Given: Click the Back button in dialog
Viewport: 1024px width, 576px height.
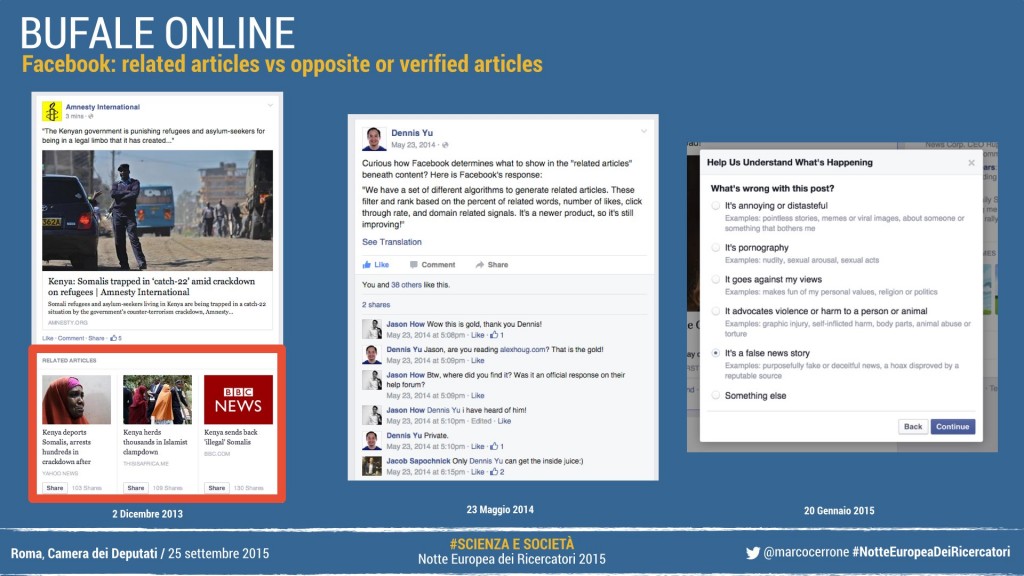Looking at the screenshot, I should pyautogui.click(x=912, y=426).
